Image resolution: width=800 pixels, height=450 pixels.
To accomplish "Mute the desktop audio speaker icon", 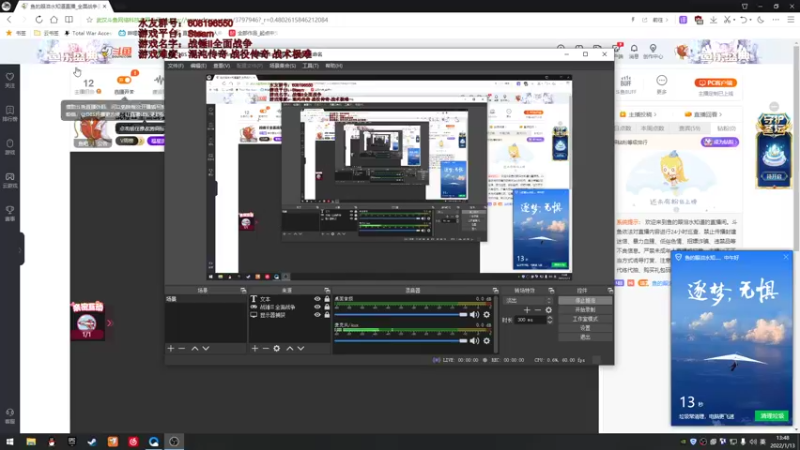I will coord(474,315).
